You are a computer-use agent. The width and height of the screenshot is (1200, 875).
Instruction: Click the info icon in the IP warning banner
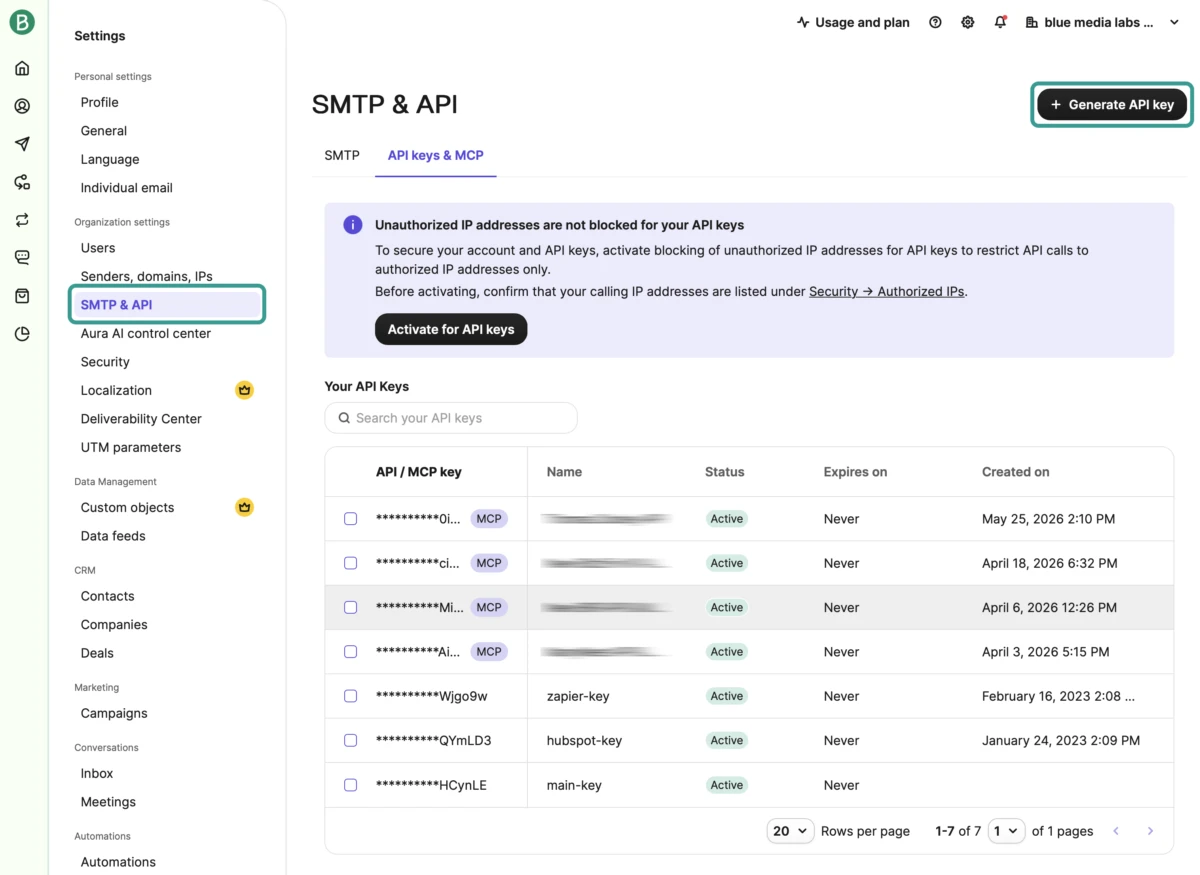[353, 225]
